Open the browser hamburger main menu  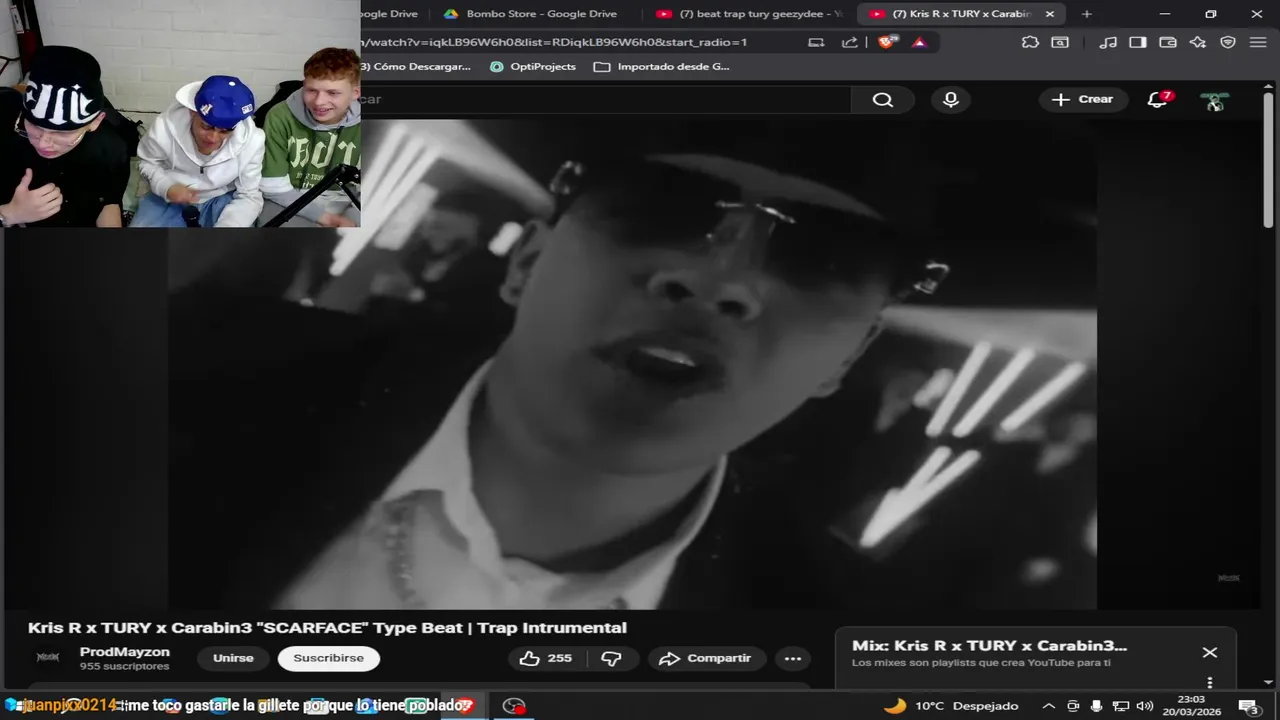[1258, 42]
